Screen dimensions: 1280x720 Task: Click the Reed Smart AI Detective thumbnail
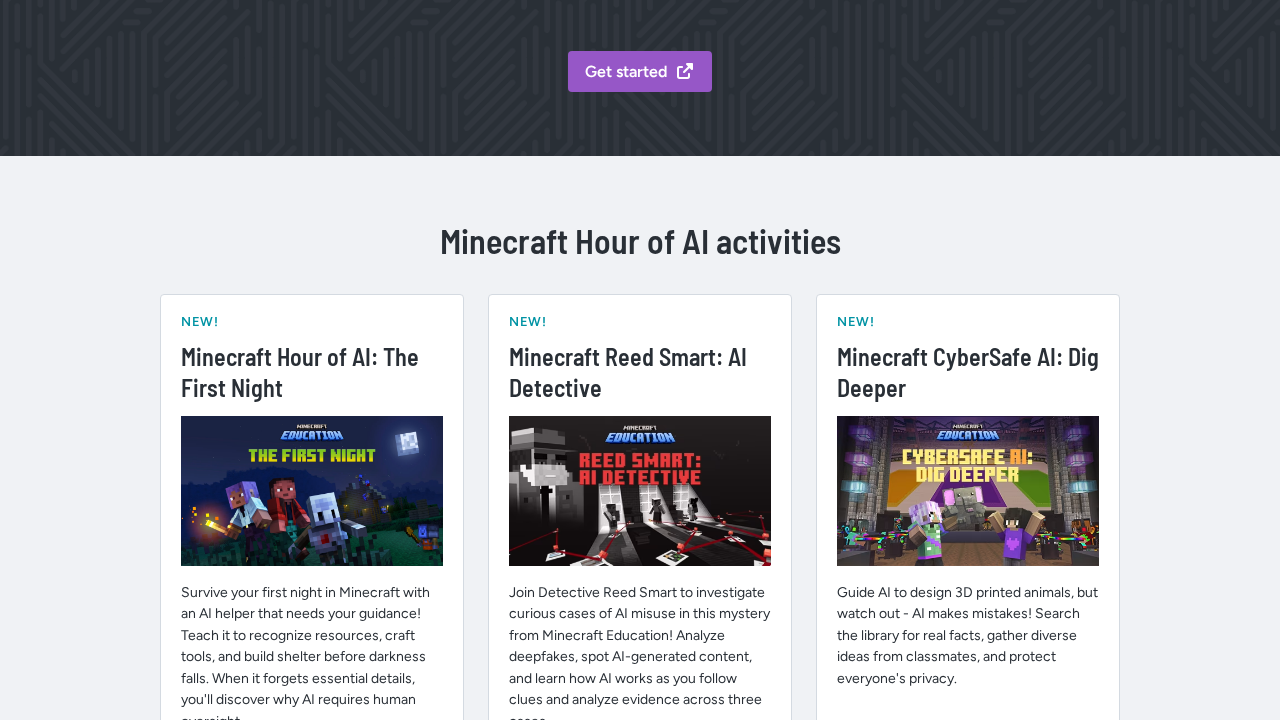(640, 491)
